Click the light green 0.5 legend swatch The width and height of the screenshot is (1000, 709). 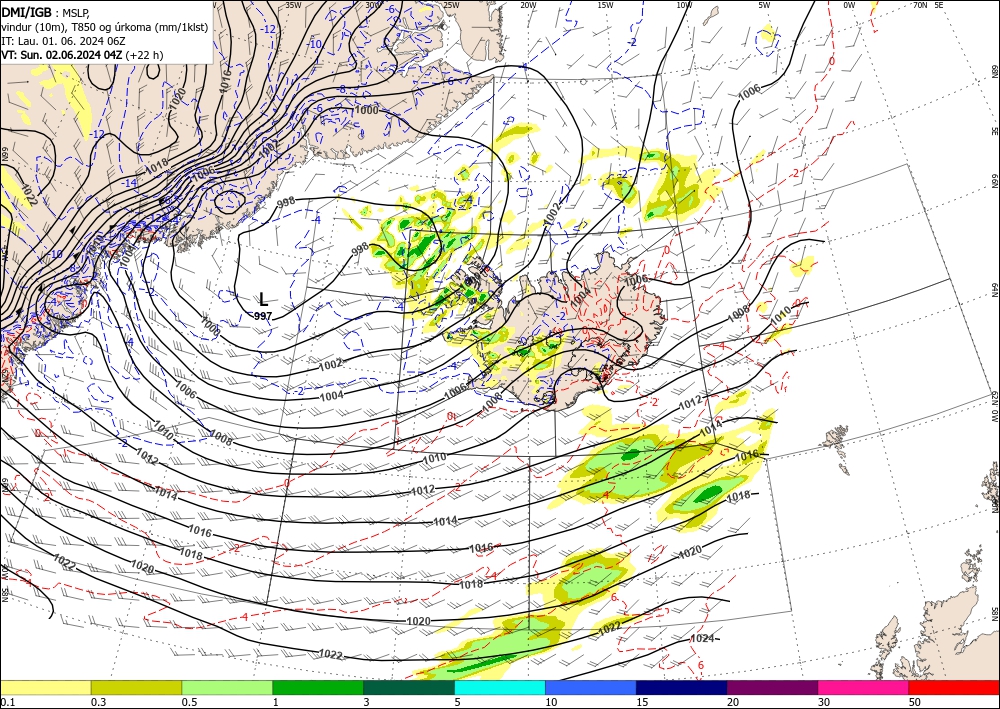[227, 687]
